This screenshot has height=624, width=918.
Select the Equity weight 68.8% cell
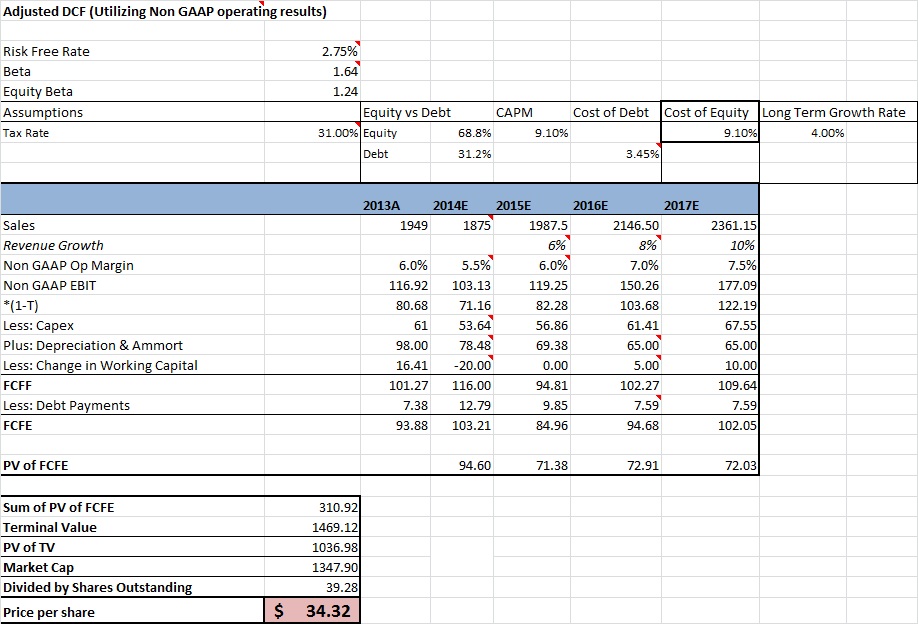pos(462,133)
